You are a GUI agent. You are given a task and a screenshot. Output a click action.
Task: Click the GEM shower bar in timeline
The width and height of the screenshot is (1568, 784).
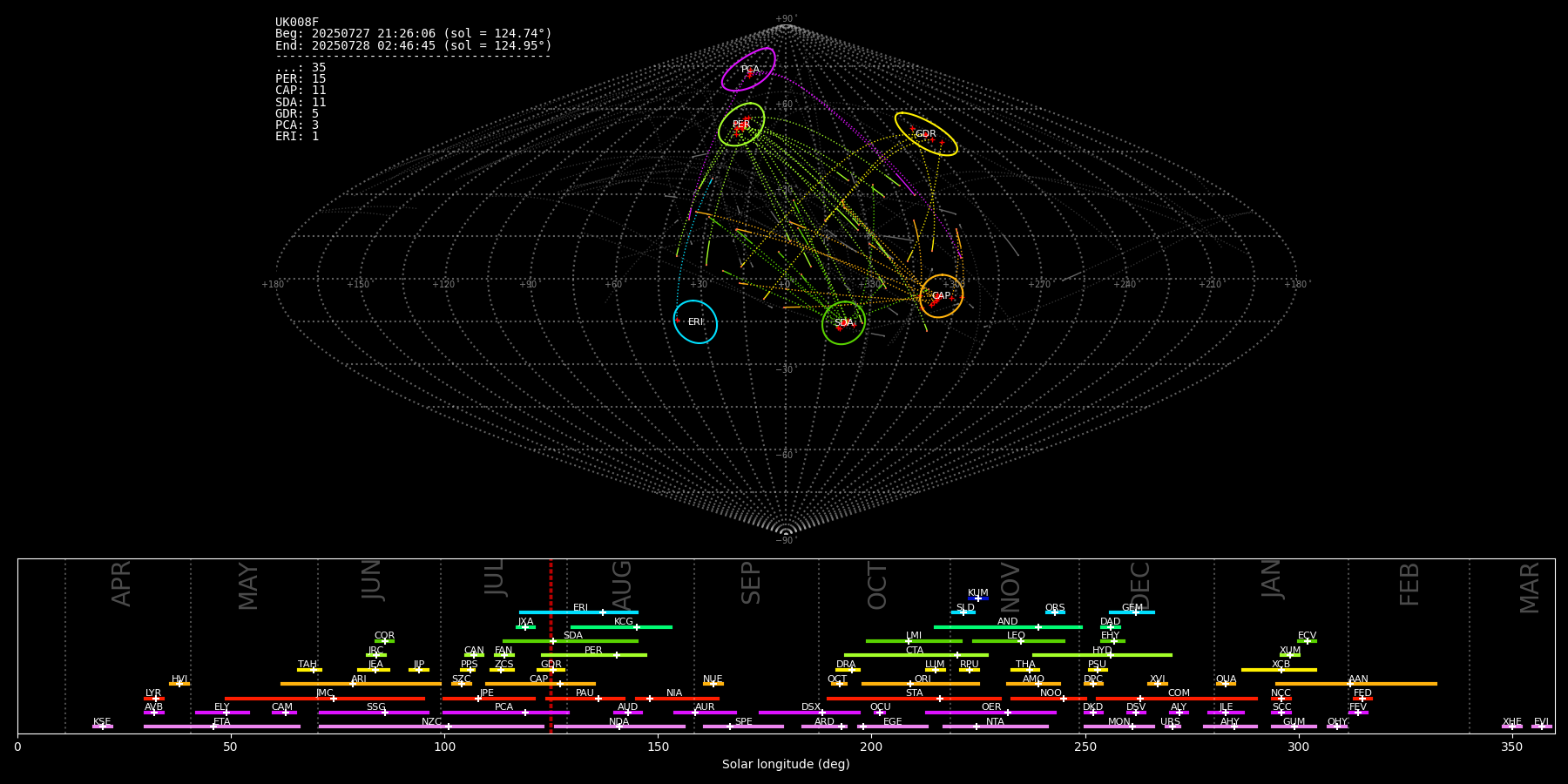(x=1132, y=612)
